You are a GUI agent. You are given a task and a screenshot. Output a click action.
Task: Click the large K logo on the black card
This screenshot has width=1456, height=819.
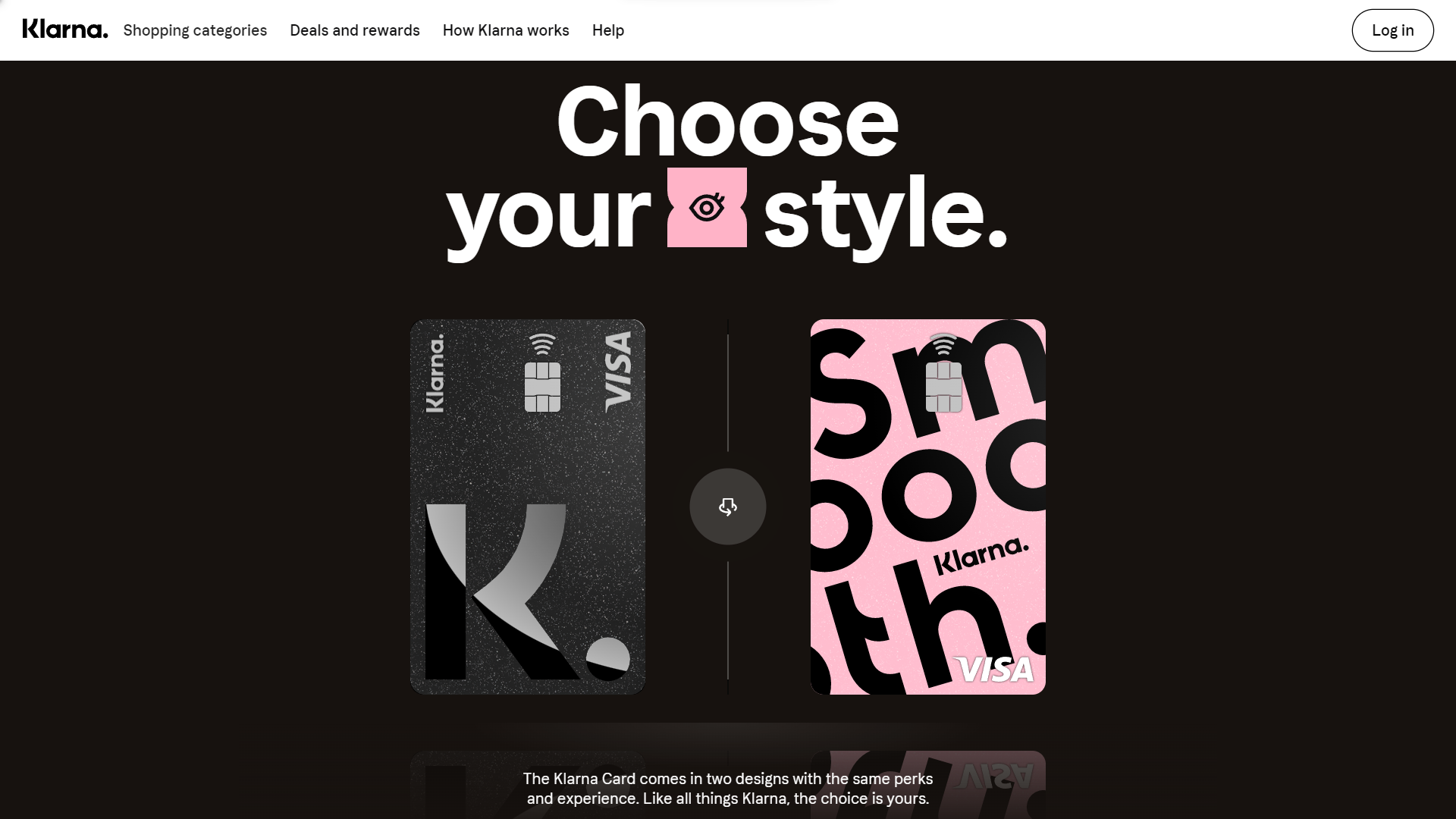click(527, 591)
